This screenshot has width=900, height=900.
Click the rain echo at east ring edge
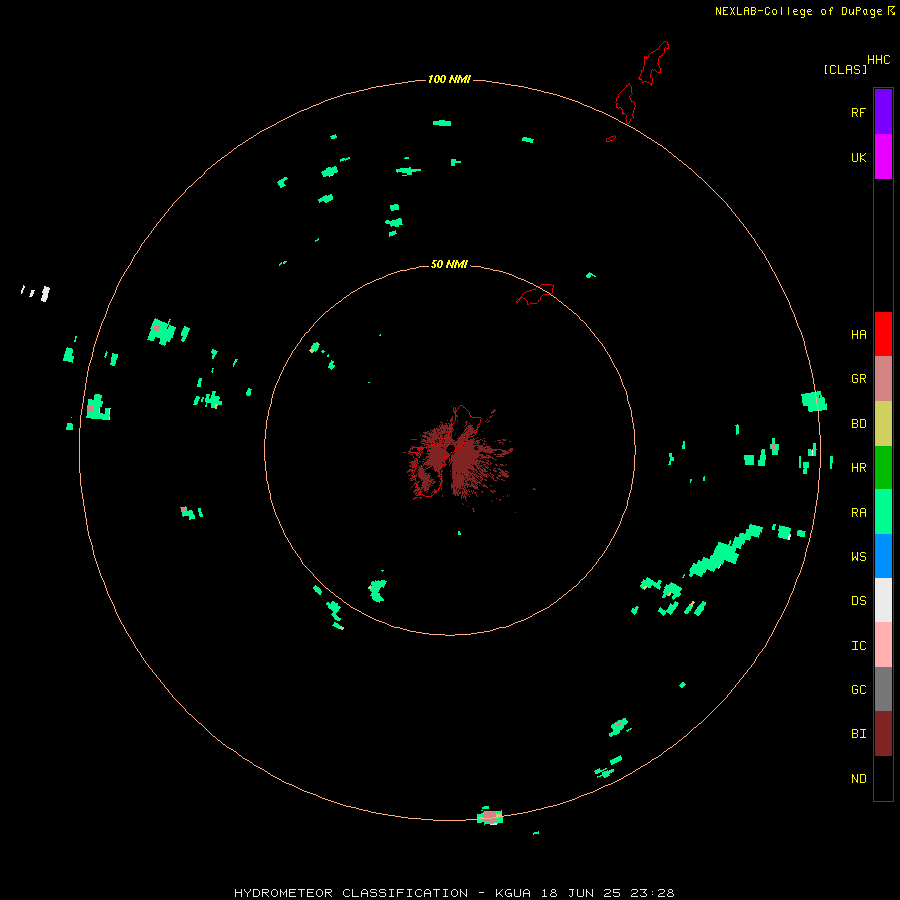coord(814,401)
